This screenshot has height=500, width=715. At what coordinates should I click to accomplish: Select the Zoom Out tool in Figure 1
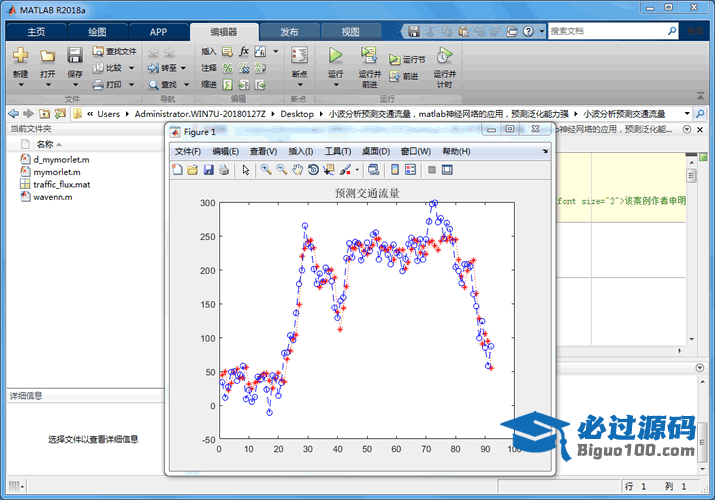(282, 170)
